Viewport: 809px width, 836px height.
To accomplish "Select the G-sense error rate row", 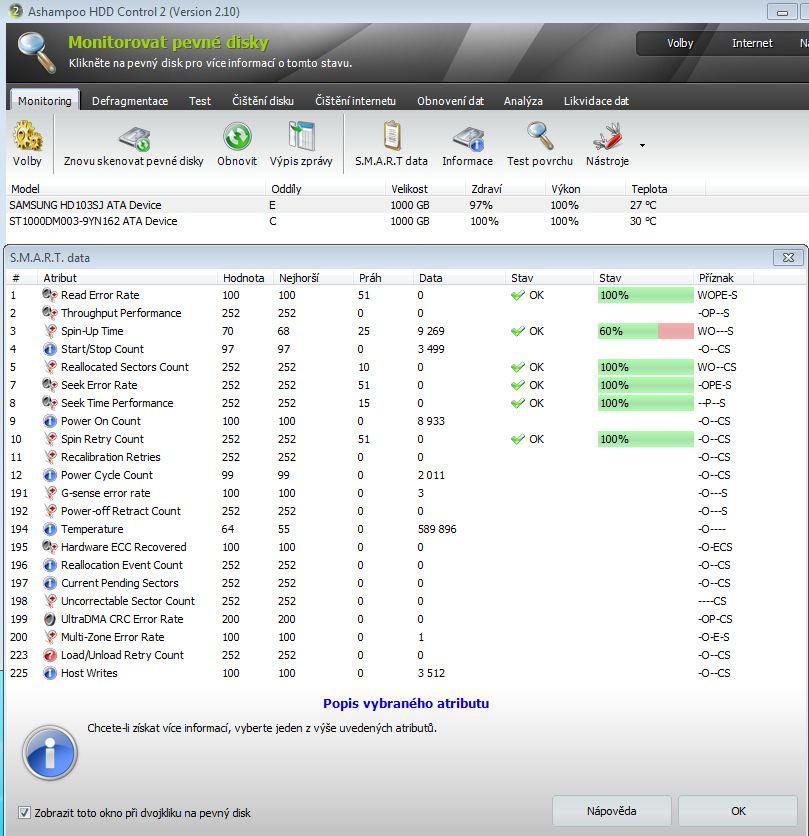I will point(405,493).
